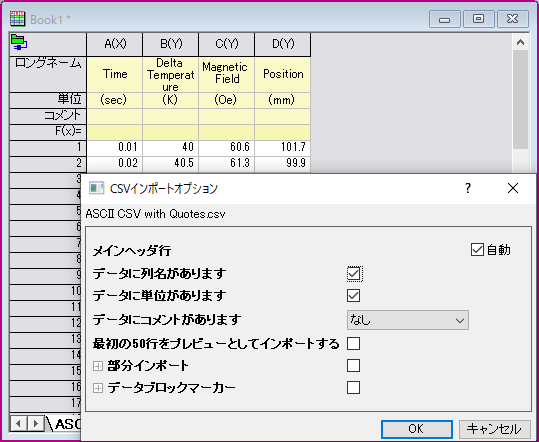Click the Book1 workbook icon in title bar
Image resolution: width=539 pixels, height=442 pixels.
tap(17, 19)
